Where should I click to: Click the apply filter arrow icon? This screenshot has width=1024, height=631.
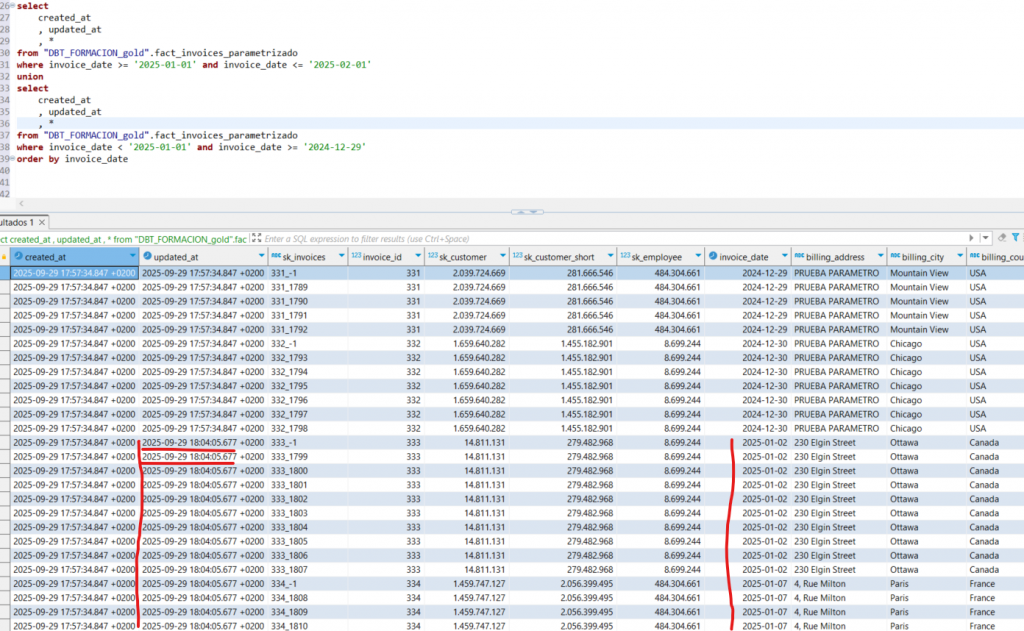973,238
